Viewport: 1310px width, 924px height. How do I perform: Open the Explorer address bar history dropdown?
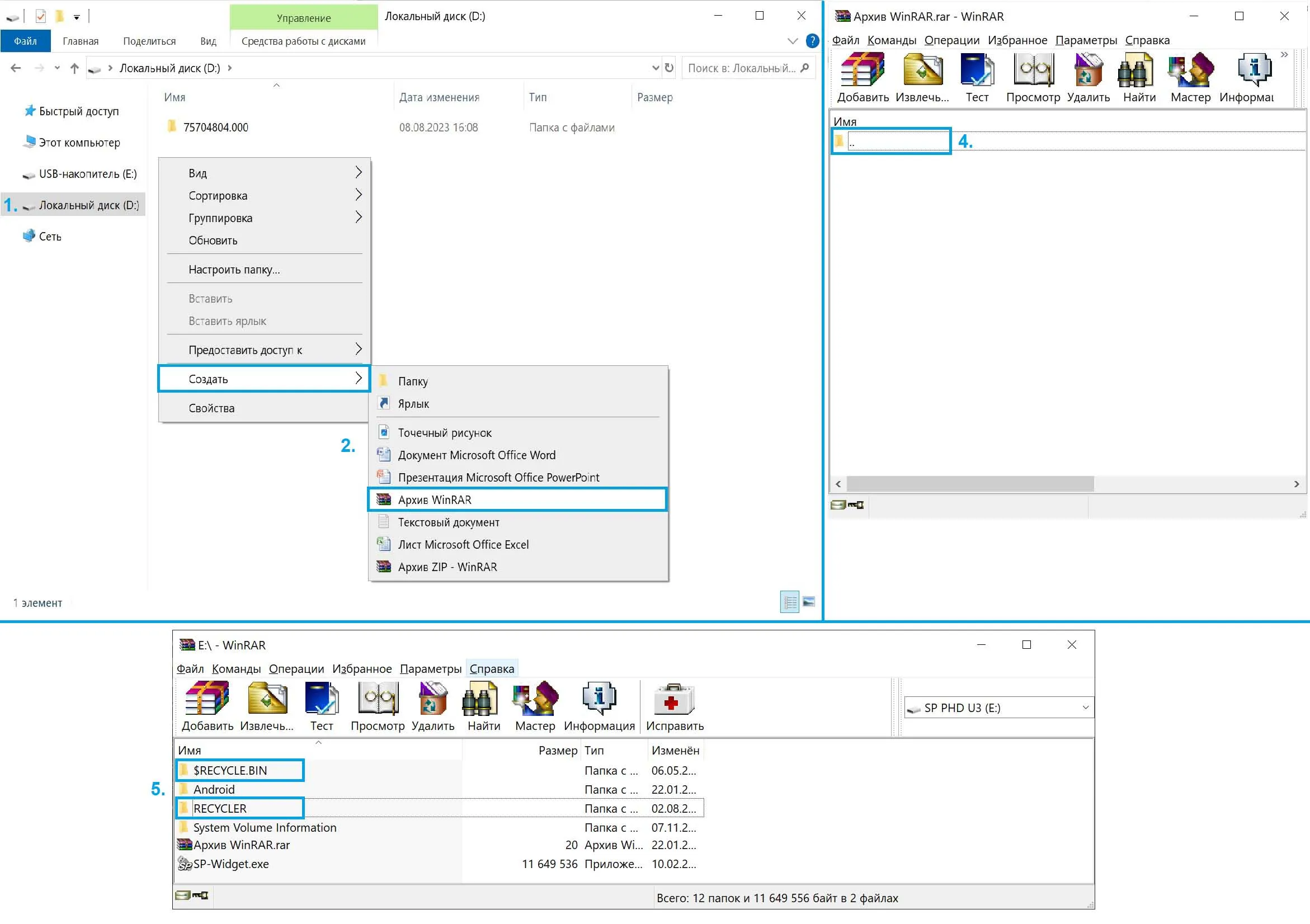[656, 68]
